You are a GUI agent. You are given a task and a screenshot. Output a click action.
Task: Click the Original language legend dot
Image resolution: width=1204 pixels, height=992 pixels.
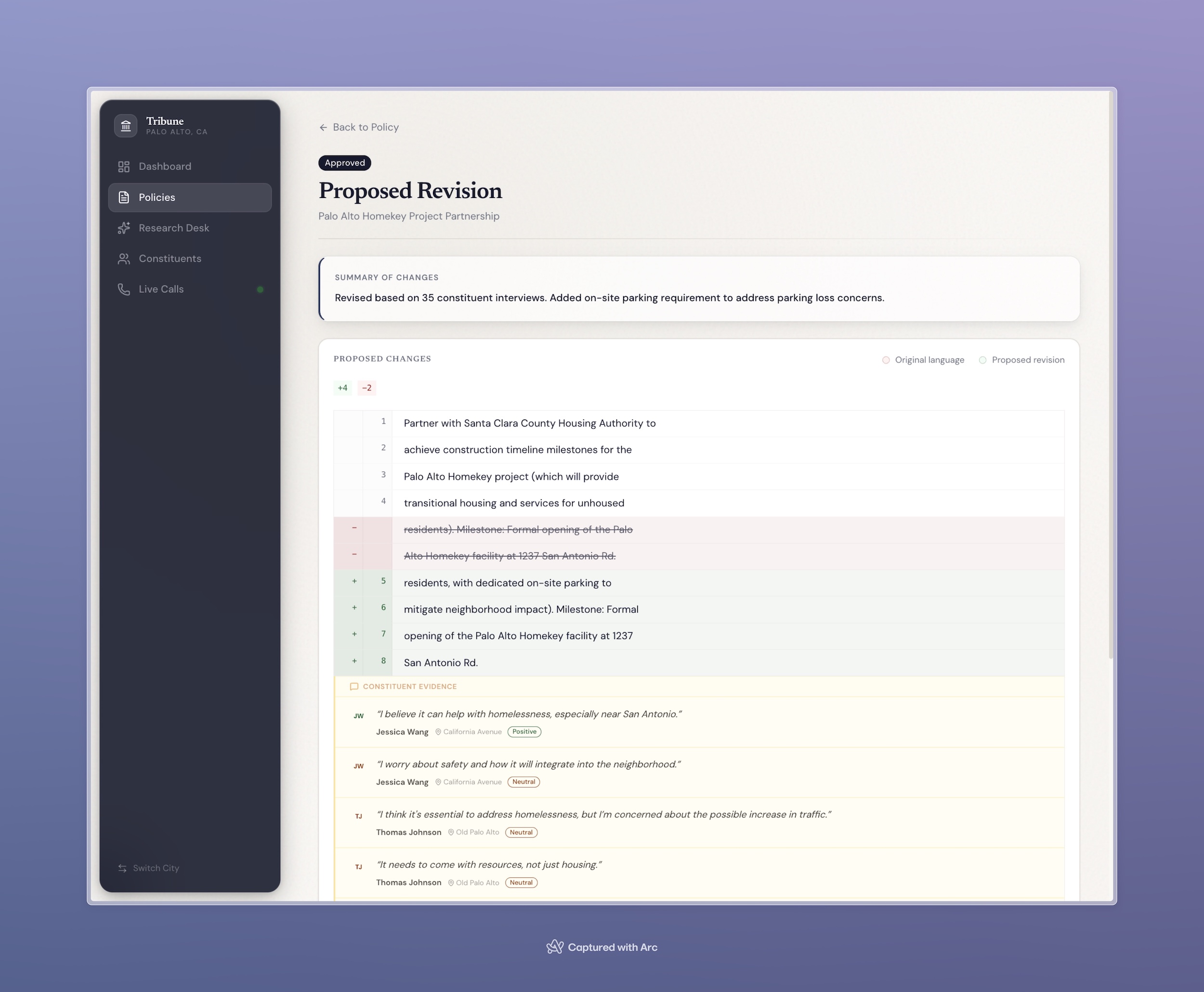(x=886, y=360)
